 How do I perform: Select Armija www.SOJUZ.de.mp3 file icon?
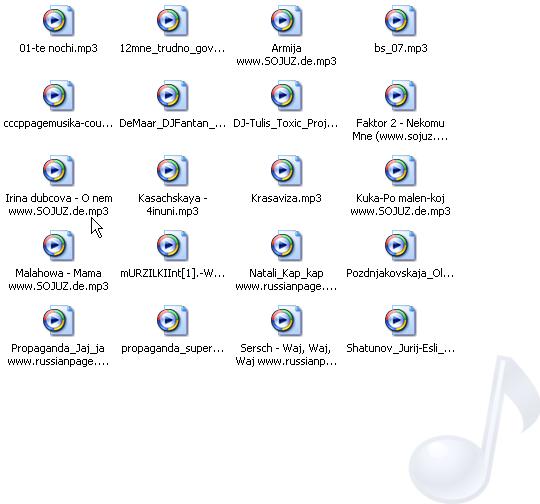pyautogui.click(x=286, y=21)
